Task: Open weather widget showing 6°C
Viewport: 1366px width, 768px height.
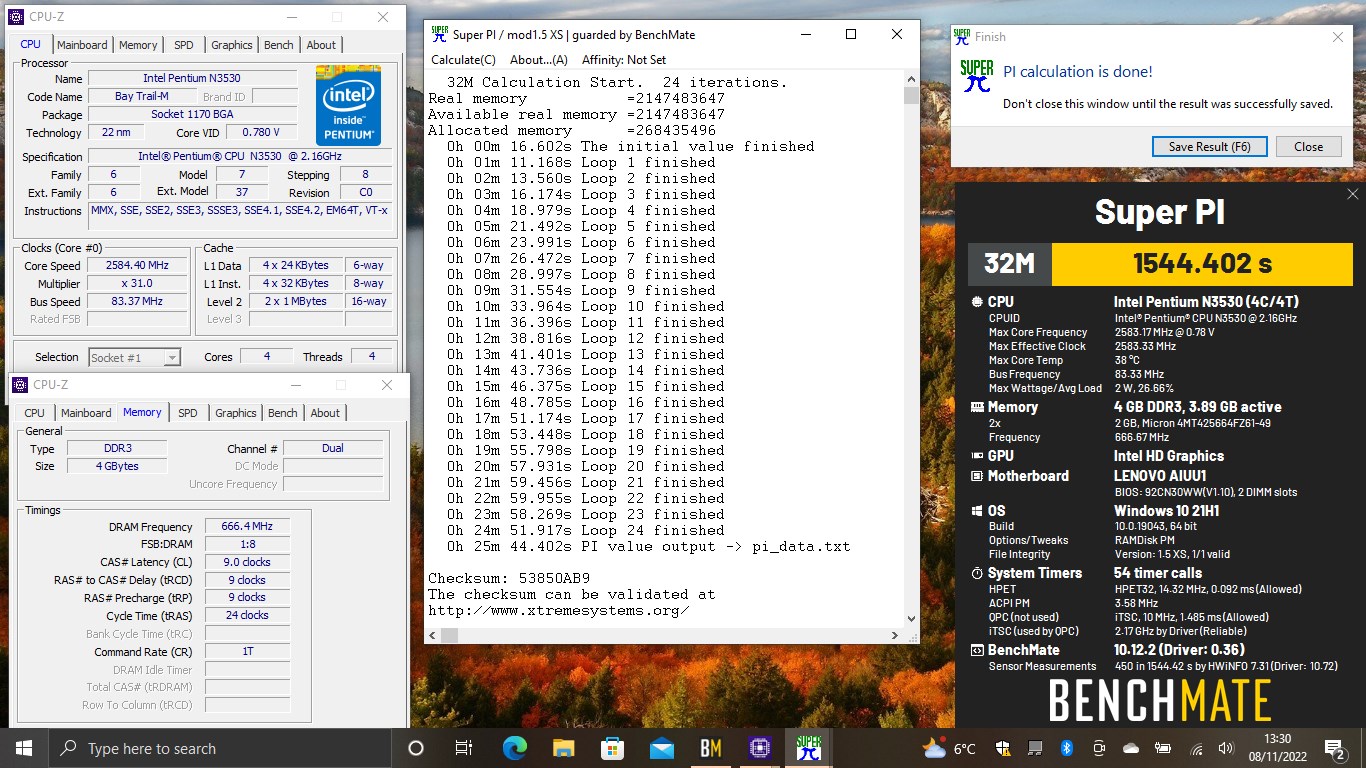Action: (950, 748)
